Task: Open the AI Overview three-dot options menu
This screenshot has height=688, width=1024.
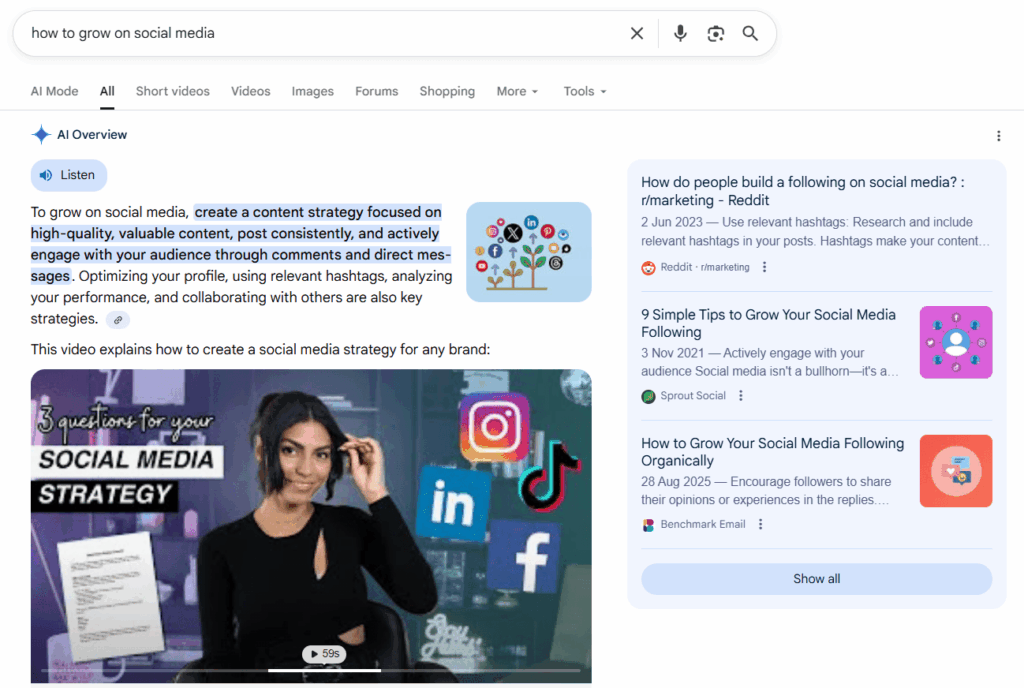Action: (x=999, y=135)
